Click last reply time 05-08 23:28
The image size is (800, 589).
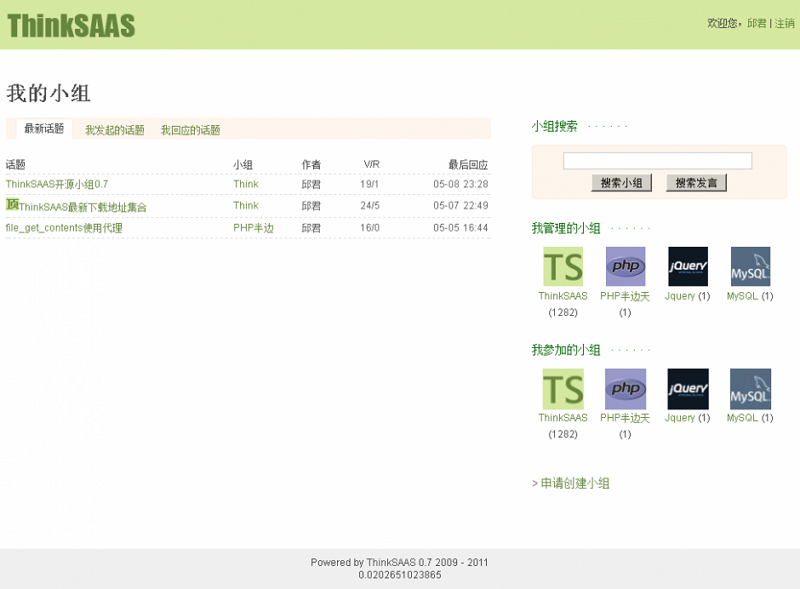[461, 184]
